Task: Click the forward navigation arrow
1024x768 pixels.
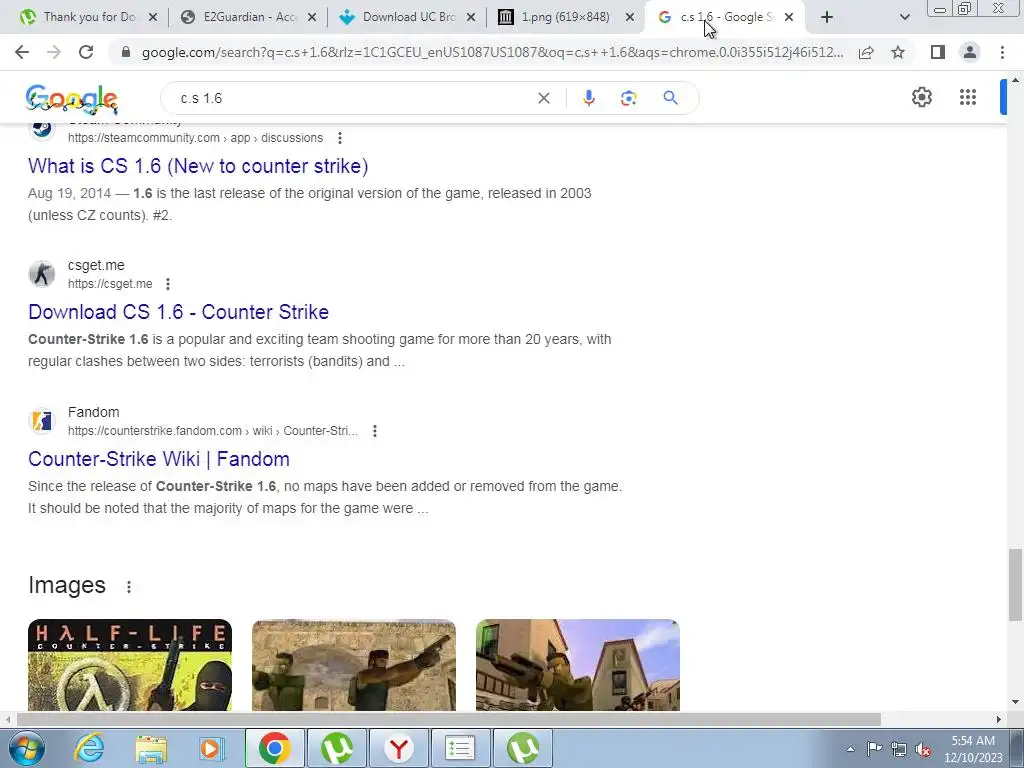Action: pos(54,52)
